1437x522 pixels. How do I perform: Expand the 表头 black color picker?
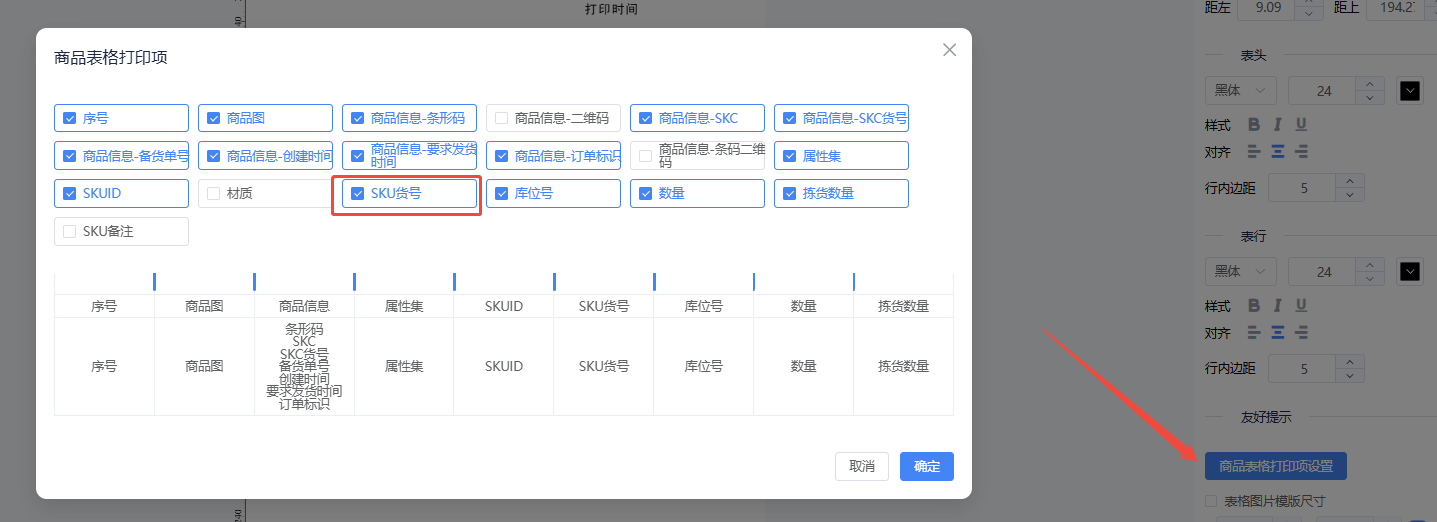tap(1409, 91)
